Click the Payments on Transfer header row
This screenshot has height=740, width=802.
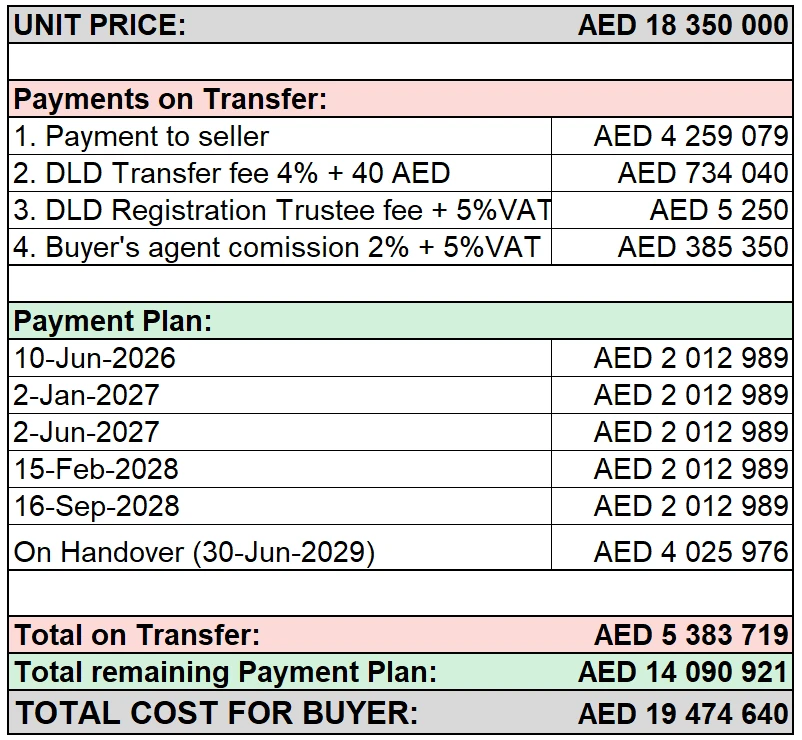tap(400, 99)
